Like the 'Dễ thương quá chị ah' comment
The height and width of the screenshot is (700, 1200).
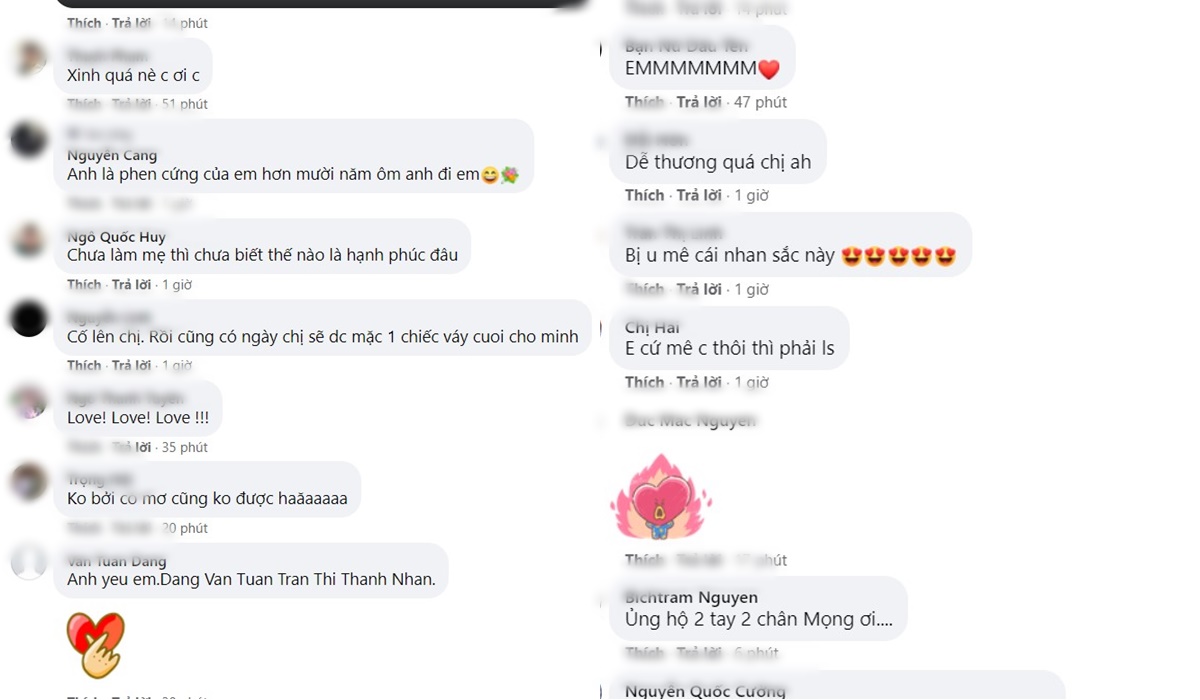point(644,195)
